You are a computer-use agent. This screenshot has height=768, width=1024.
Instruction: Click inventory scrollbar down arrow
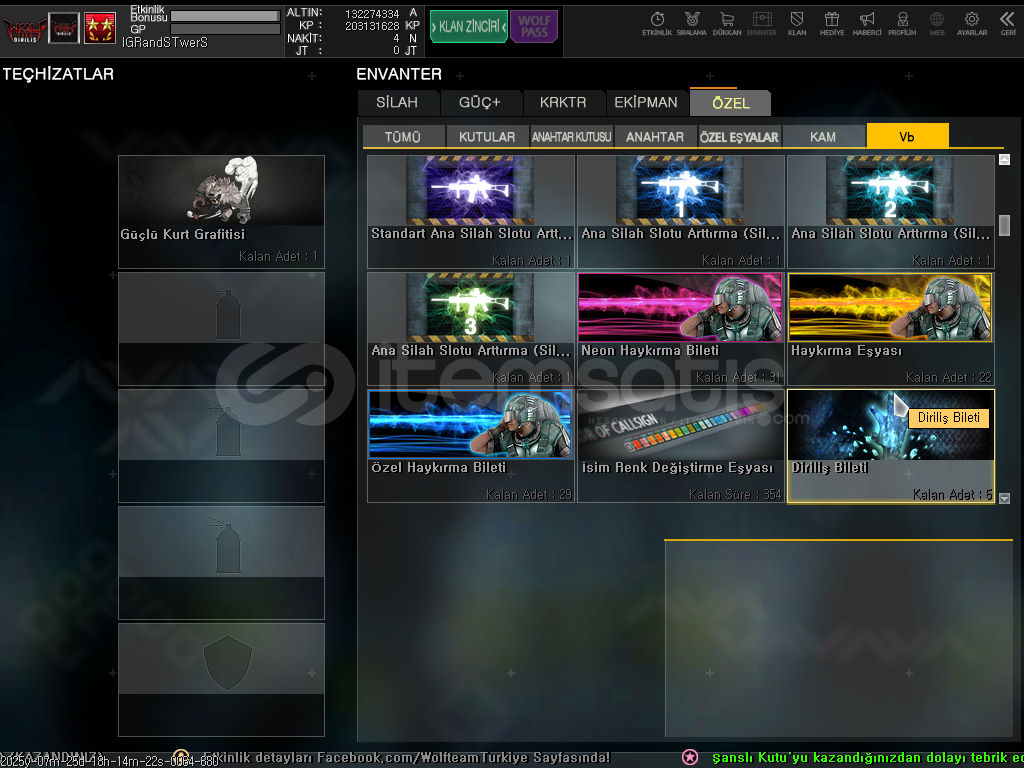[x=1004, y=498]
